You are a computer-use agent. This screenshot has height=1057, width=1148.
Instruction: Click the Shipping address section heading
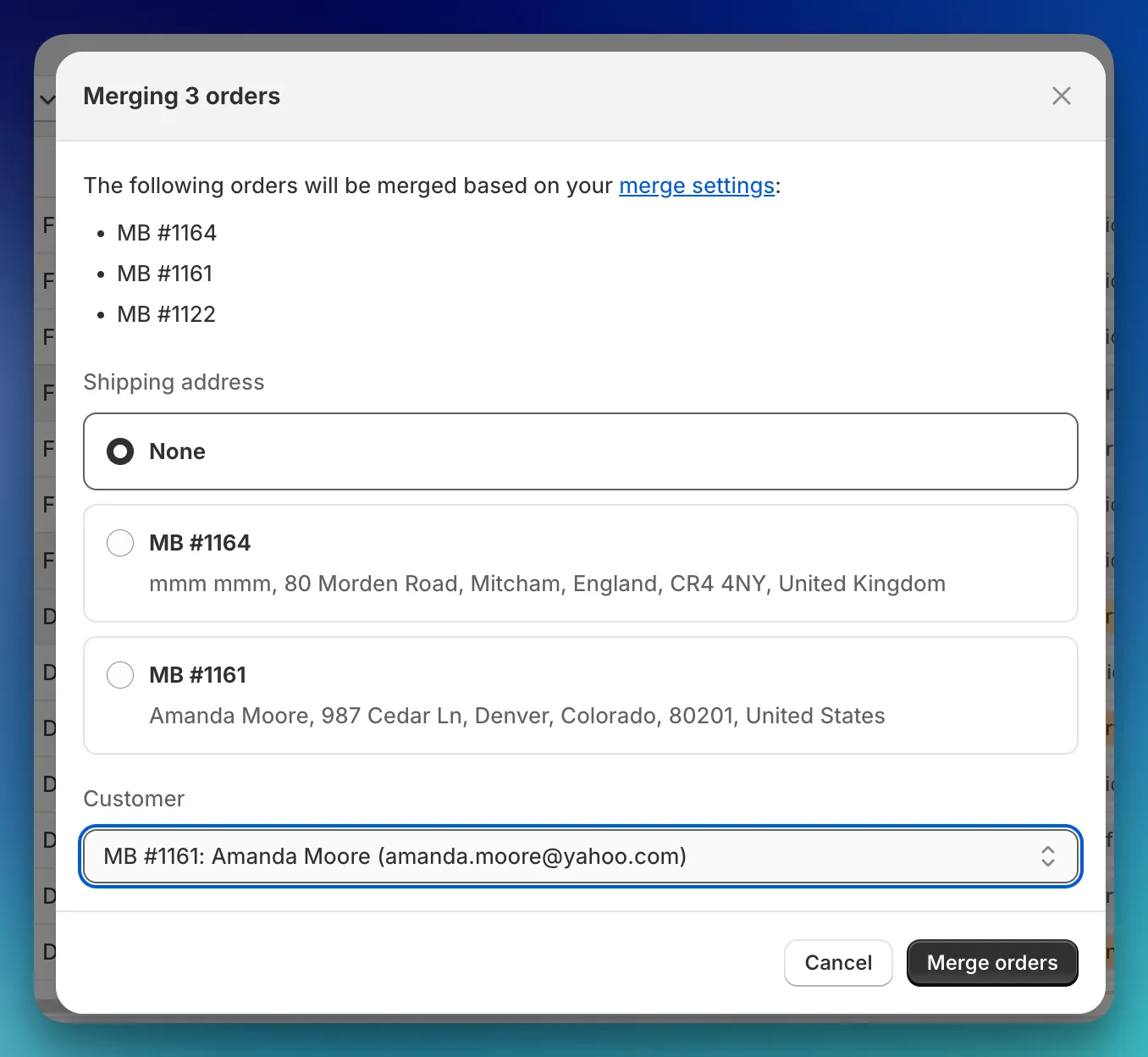(x=174, y=382)
